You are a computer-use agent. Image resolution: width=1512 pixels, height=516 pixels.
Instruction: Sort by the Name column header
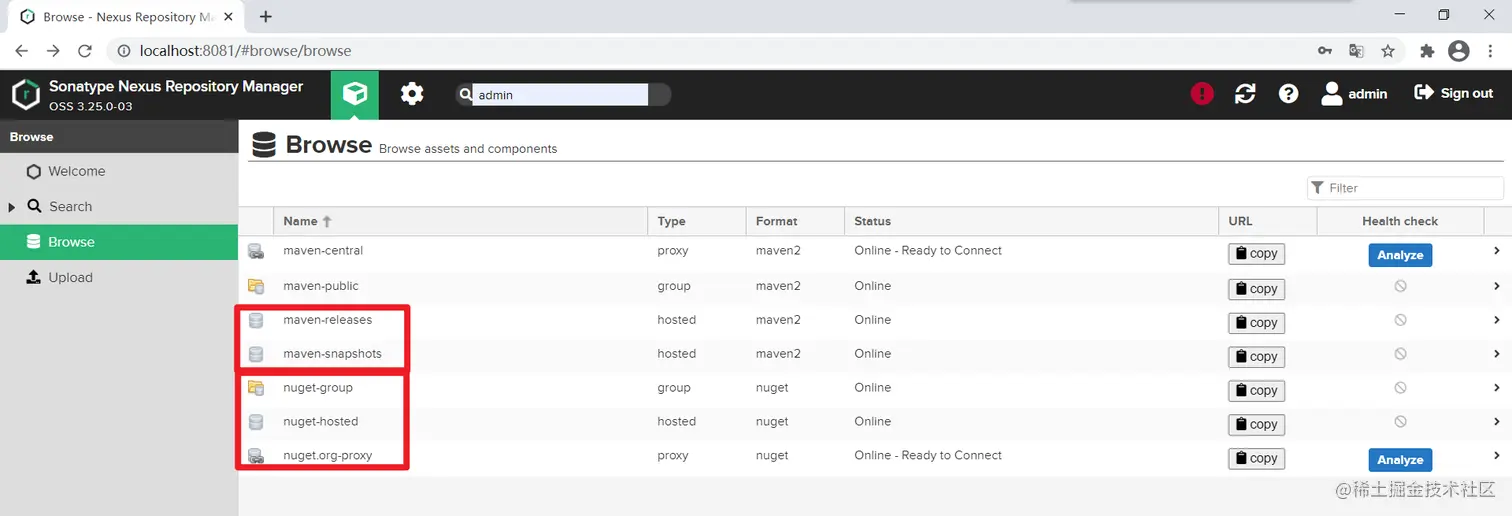click(460, 221)
